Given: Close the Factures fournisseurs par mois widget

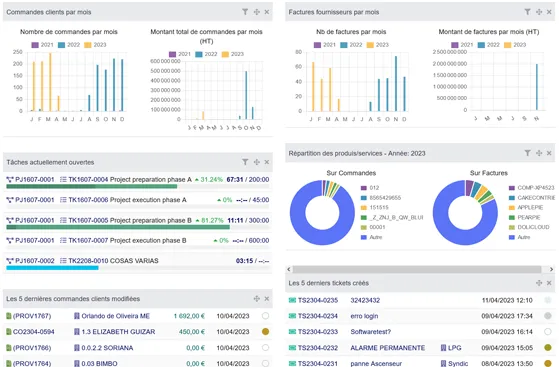Looking at the screenshot, I should [x=549, y=12].
